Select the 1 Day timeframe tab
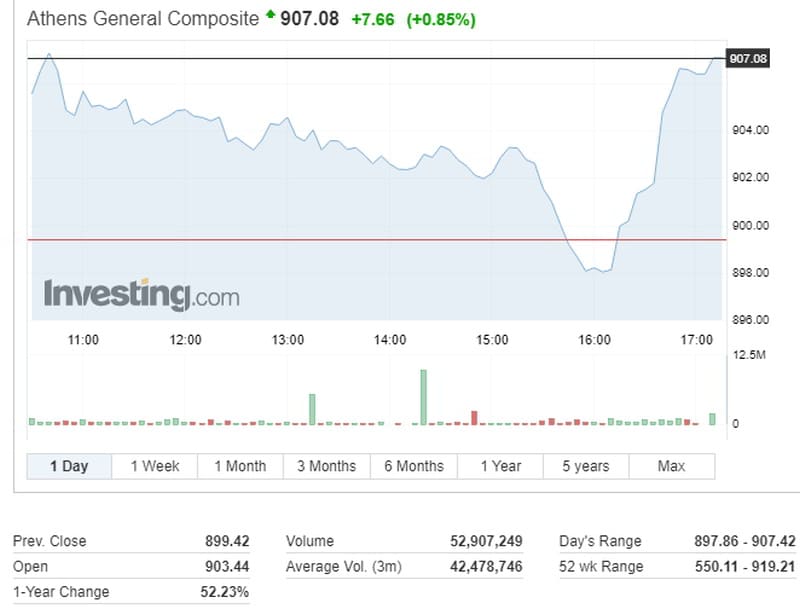800x615 pixels. coord(69,466)
